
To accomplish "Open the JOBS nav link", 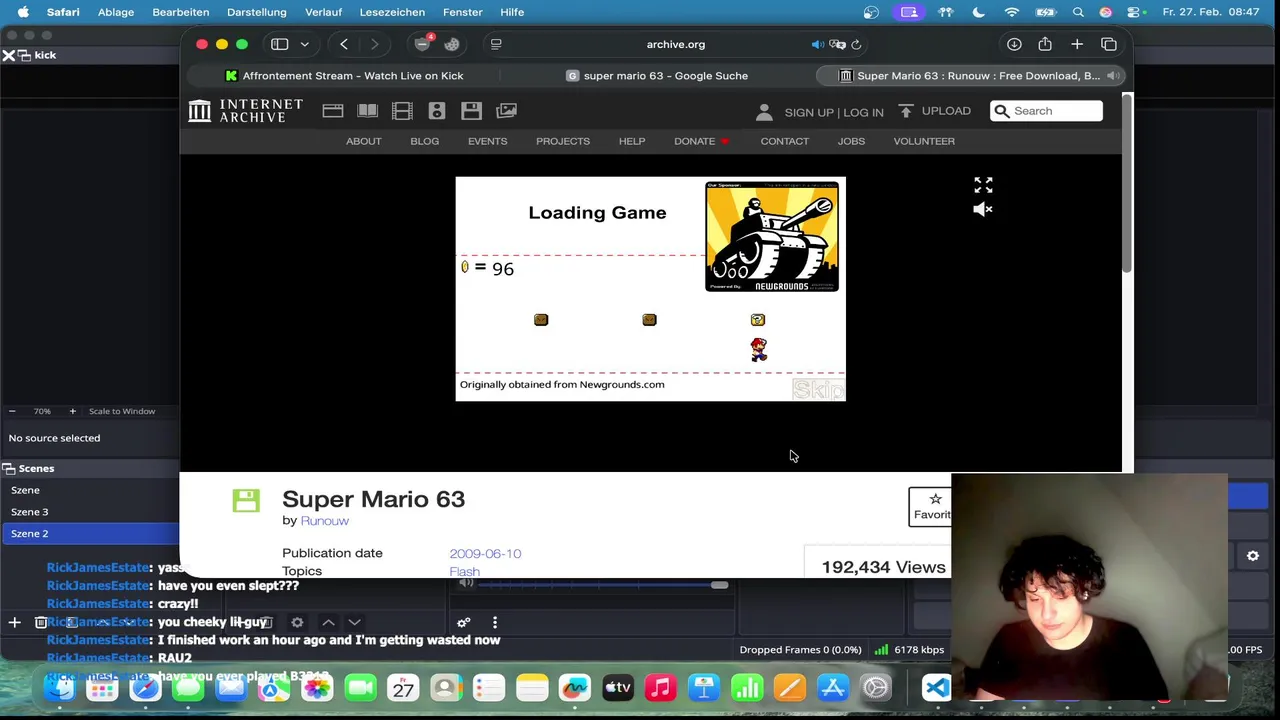I will (x=851, y=141).
